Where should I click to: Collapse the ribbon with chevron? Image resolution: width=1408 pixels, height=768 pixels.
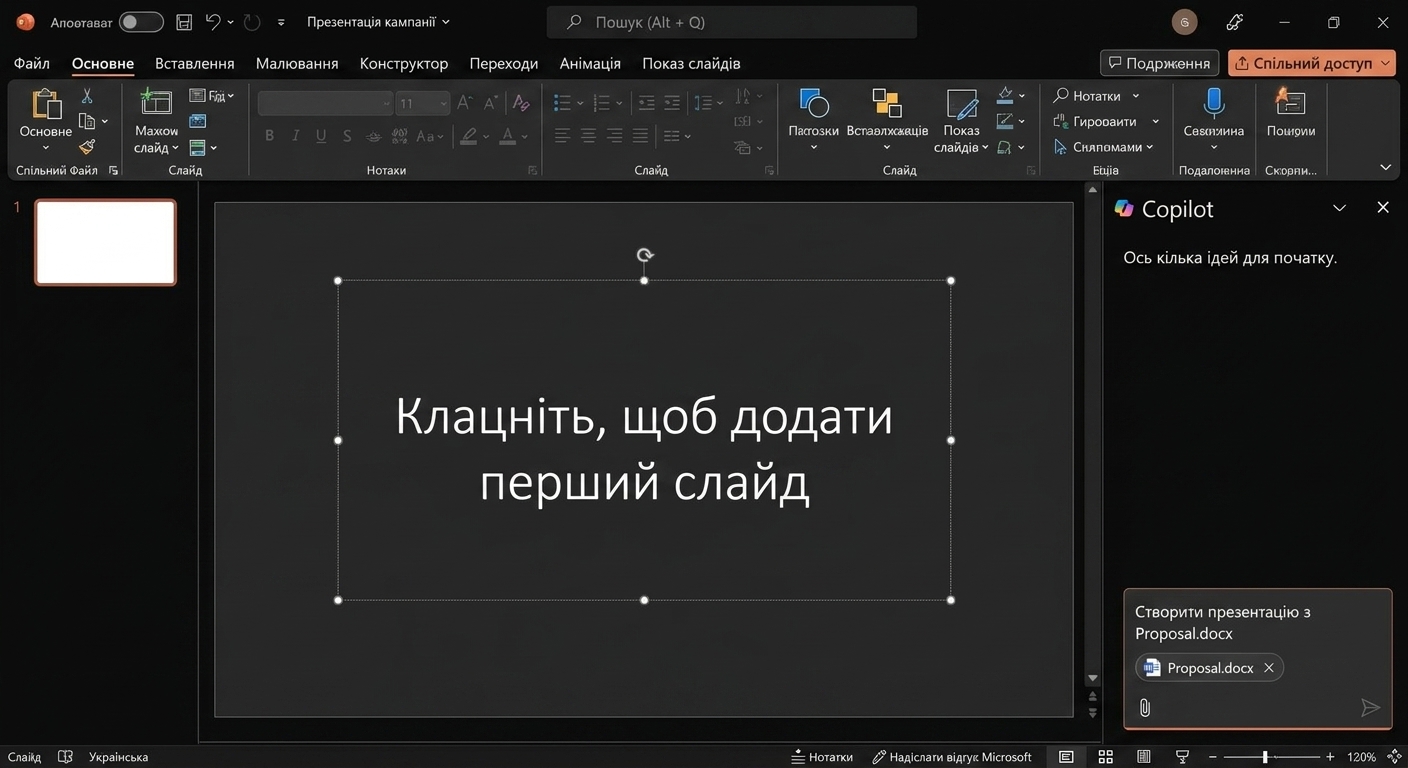point(1385,167)
